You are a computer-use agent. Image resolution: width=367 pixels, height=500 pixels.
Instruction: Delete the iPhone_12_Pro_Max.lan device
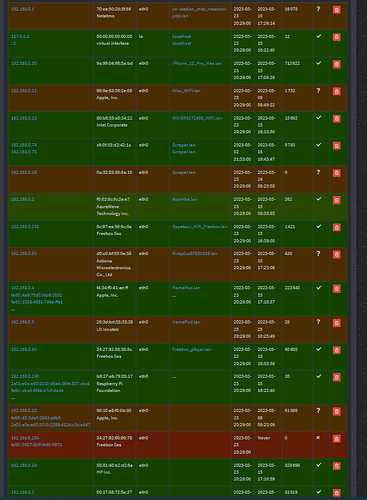(337, 64)
